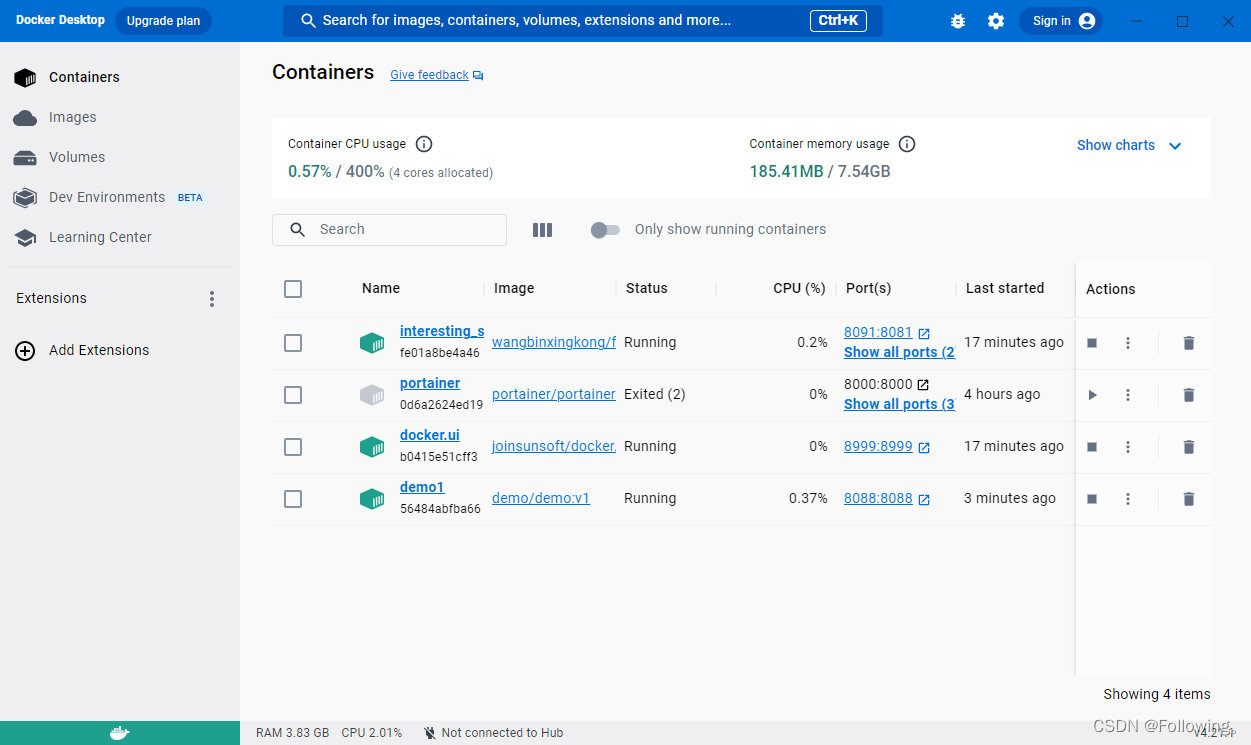Click the Give feedback chat icon
1251x745 pixels.
[x=478, y=76]
